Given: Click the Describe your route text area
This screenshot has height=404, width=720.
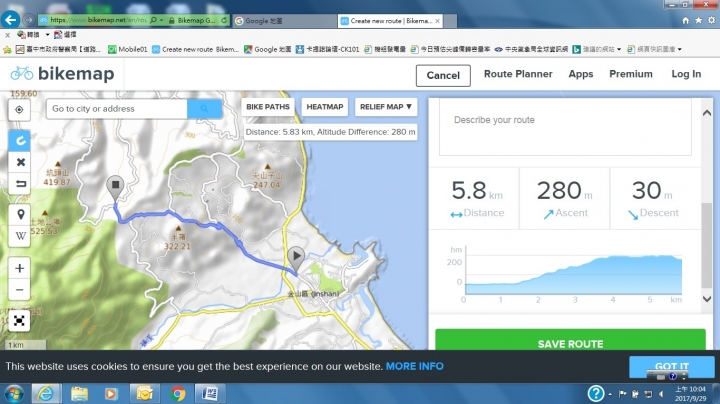Looking at the screenshot, I should click(565, 128).
